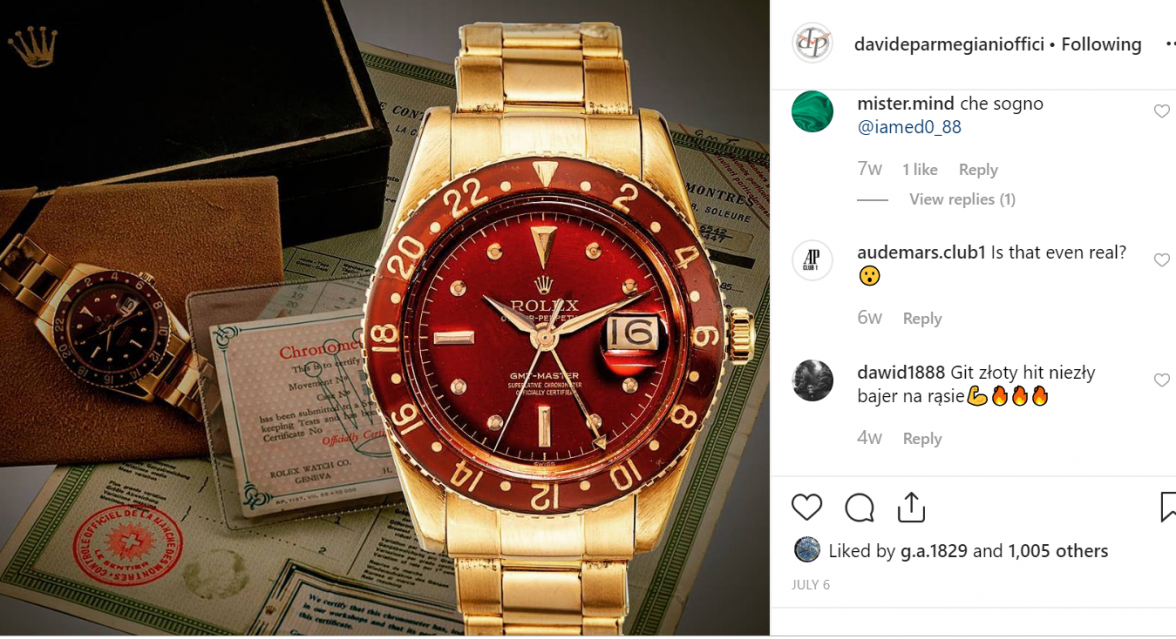Like the dawid1888 comment
Image resolution: width=1176 pixels, height=639 pixels.
point(1162,380)
